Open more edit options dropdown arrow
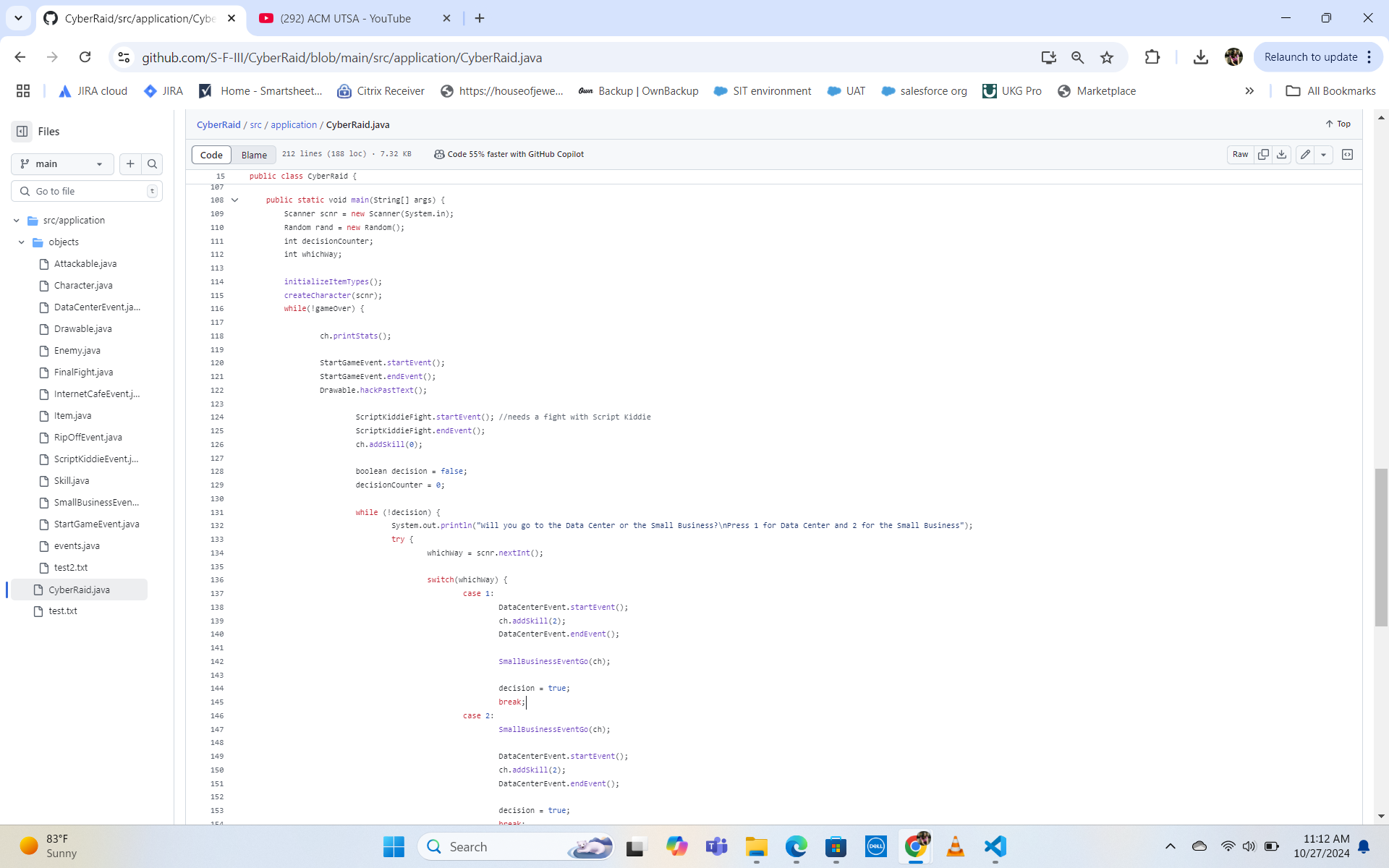Image resolution: width=1389 pixels, height=868 pixels. (1324, 154)
